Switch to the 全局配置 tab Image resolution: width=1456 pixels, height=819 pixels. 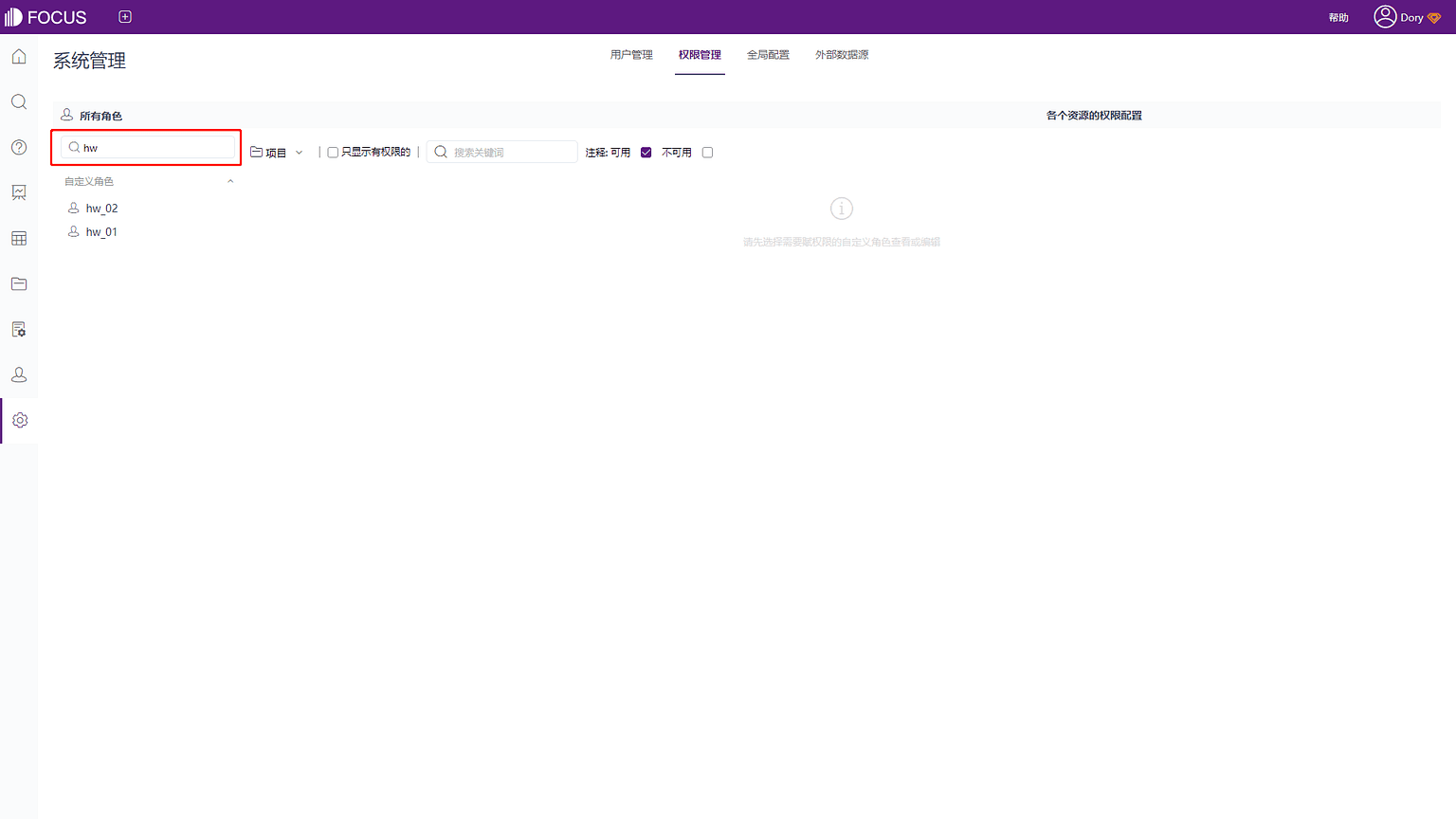click(x=768, y=55)
